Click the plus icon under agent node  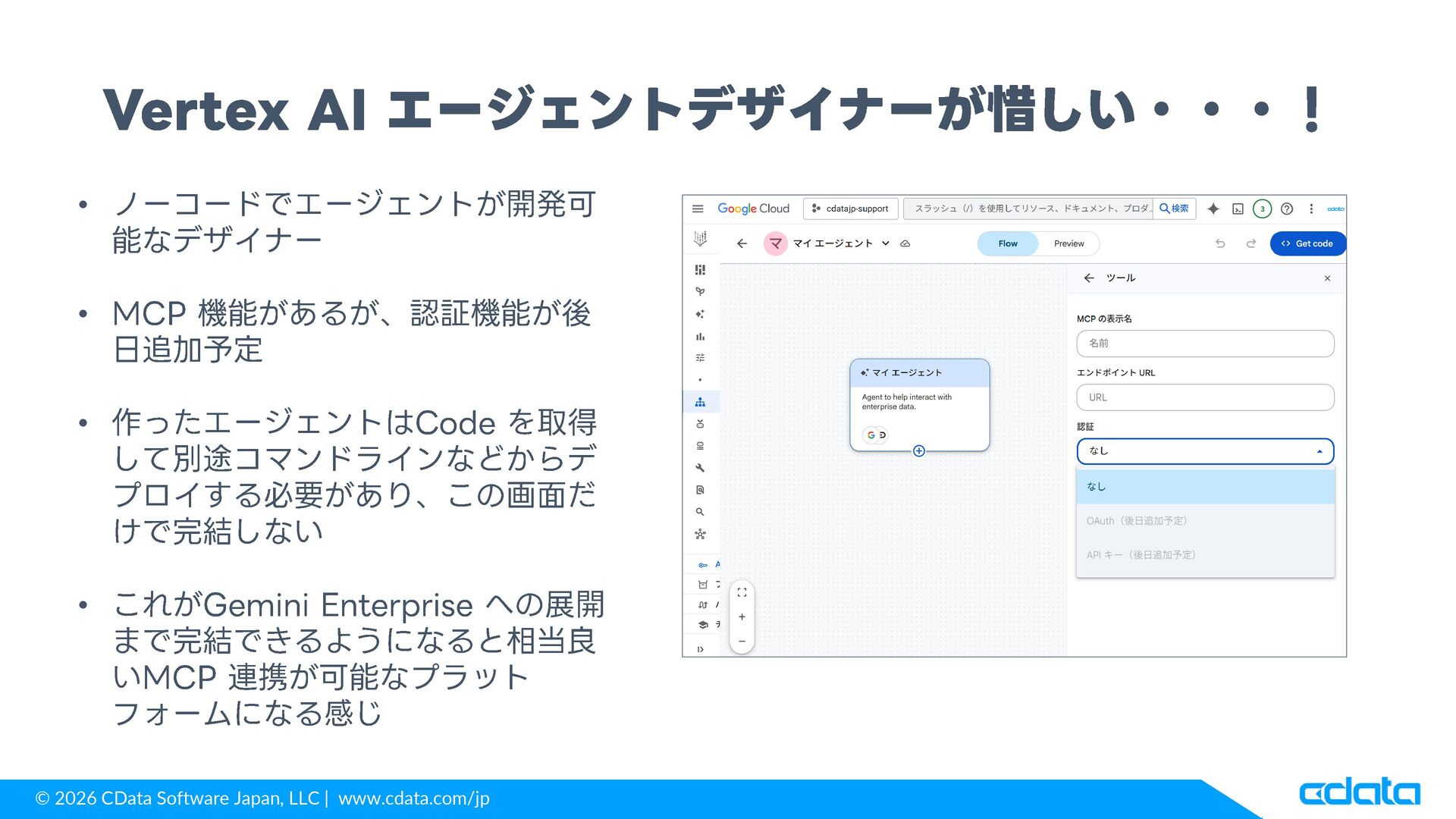click(919, 451)
